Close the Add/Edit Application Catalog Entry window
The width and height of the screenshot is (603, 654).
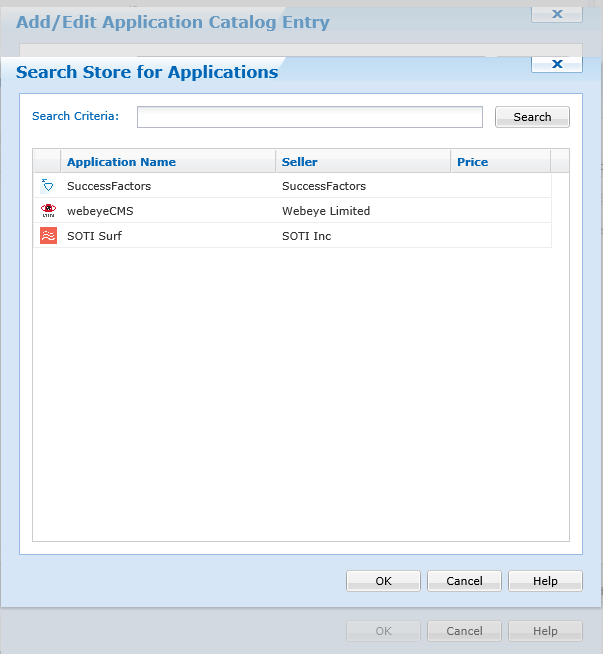click(557, 13)
